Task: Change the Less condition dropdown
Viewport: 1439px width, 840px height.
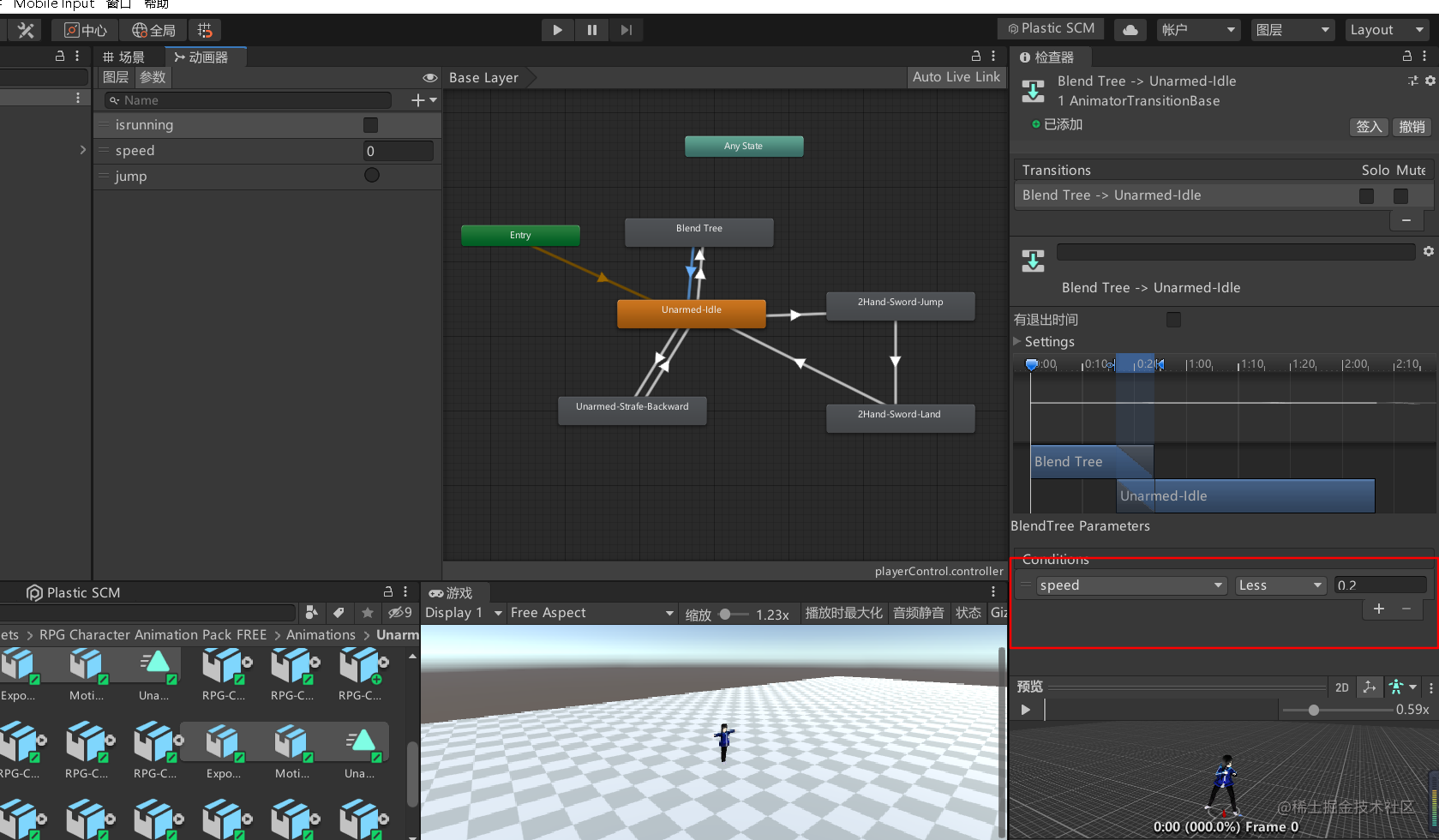Action: tap(1280, 585)
